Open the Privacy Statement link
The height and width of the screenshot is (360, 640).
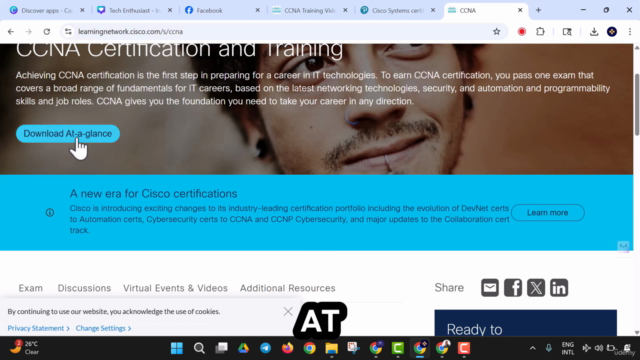tap(38, 328)
